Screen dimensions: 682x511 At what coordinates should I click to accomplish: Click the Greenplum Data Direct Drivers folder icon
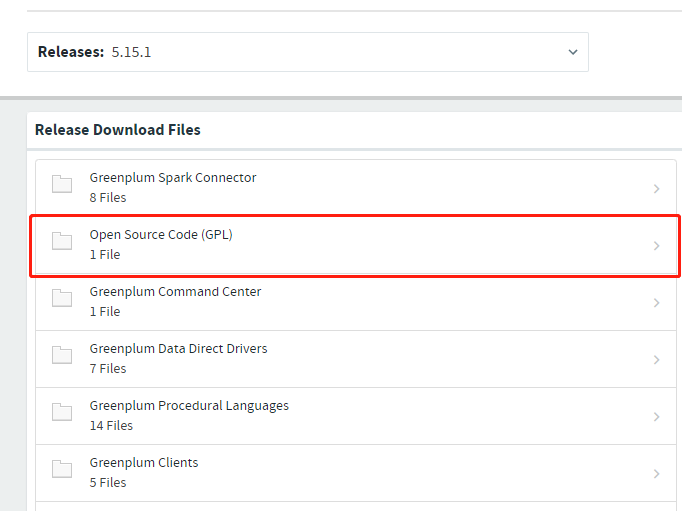click(x=62, y=355)
